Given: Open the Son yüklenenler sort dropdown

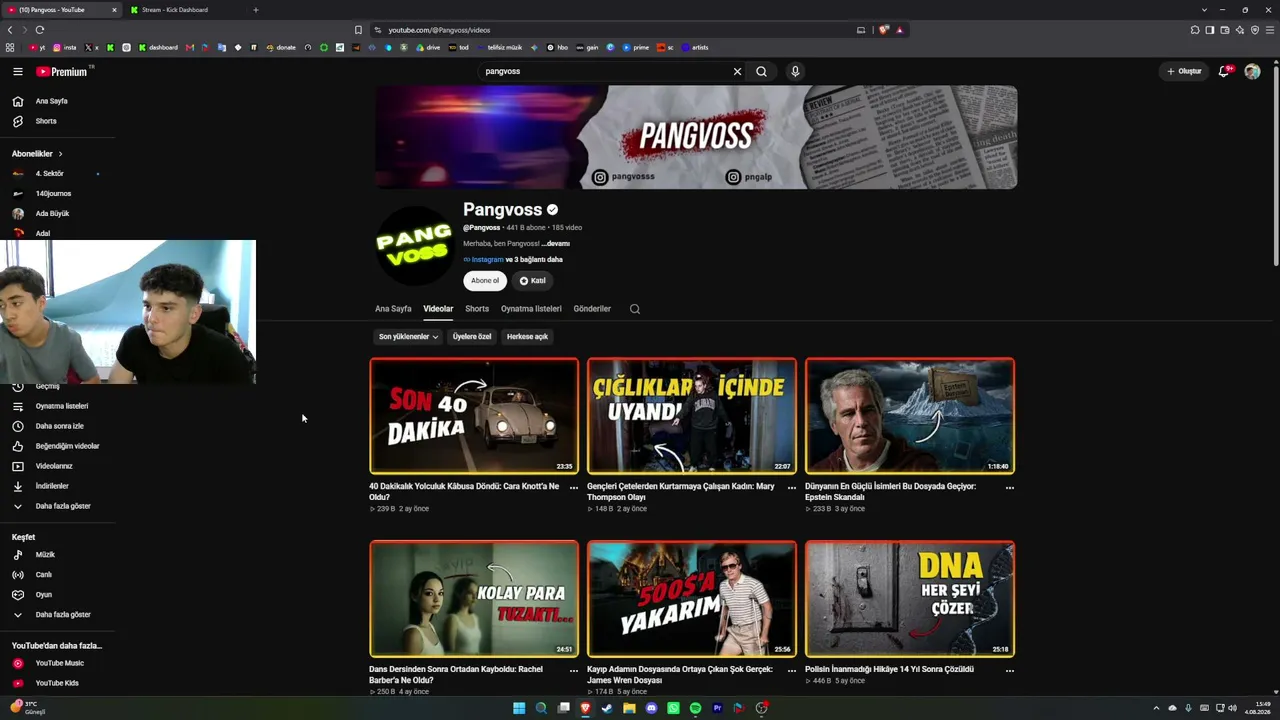Looking at the screenshot, I should click(408, 337).
